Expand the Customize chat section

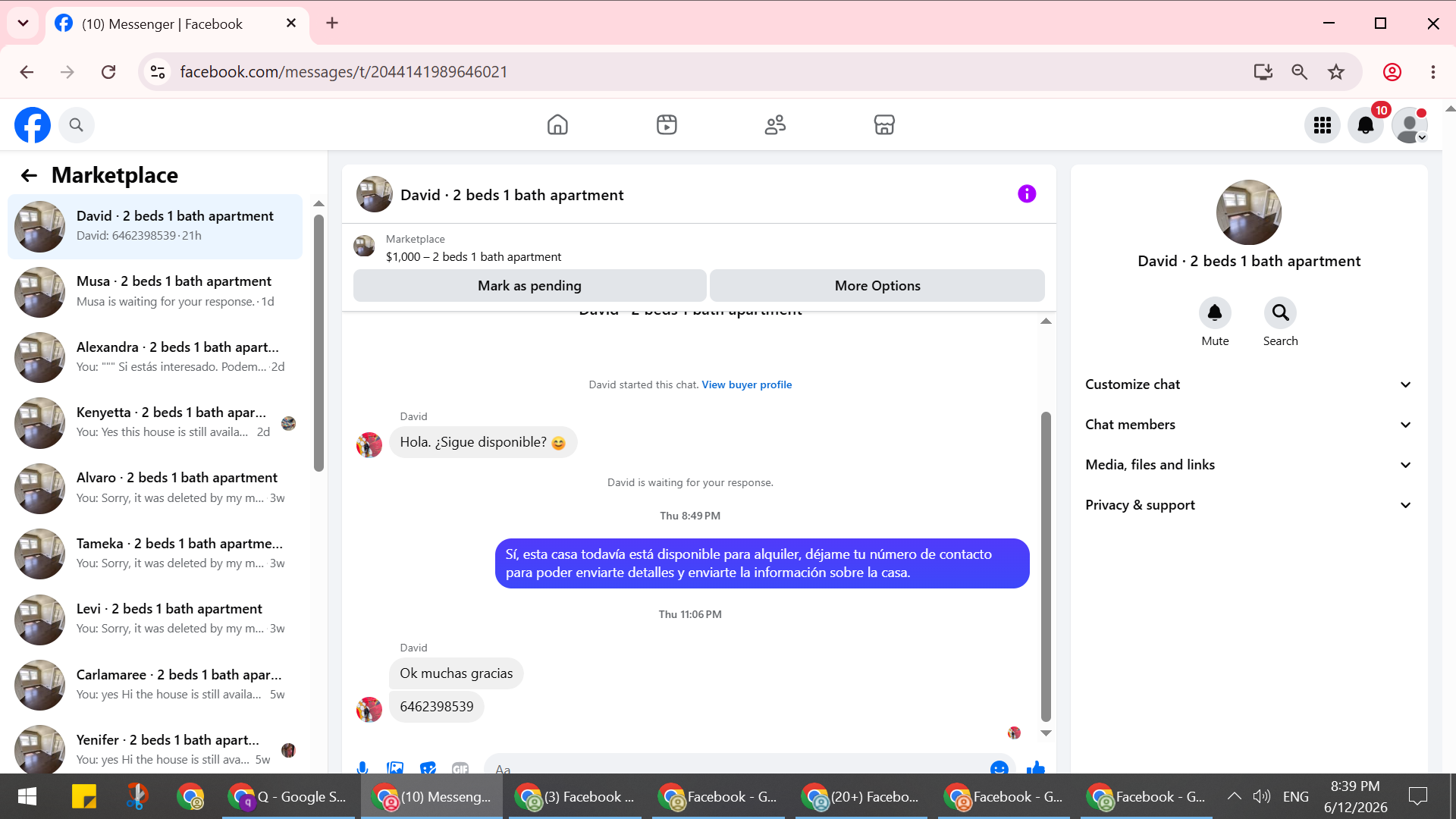tap(1248, 384)
